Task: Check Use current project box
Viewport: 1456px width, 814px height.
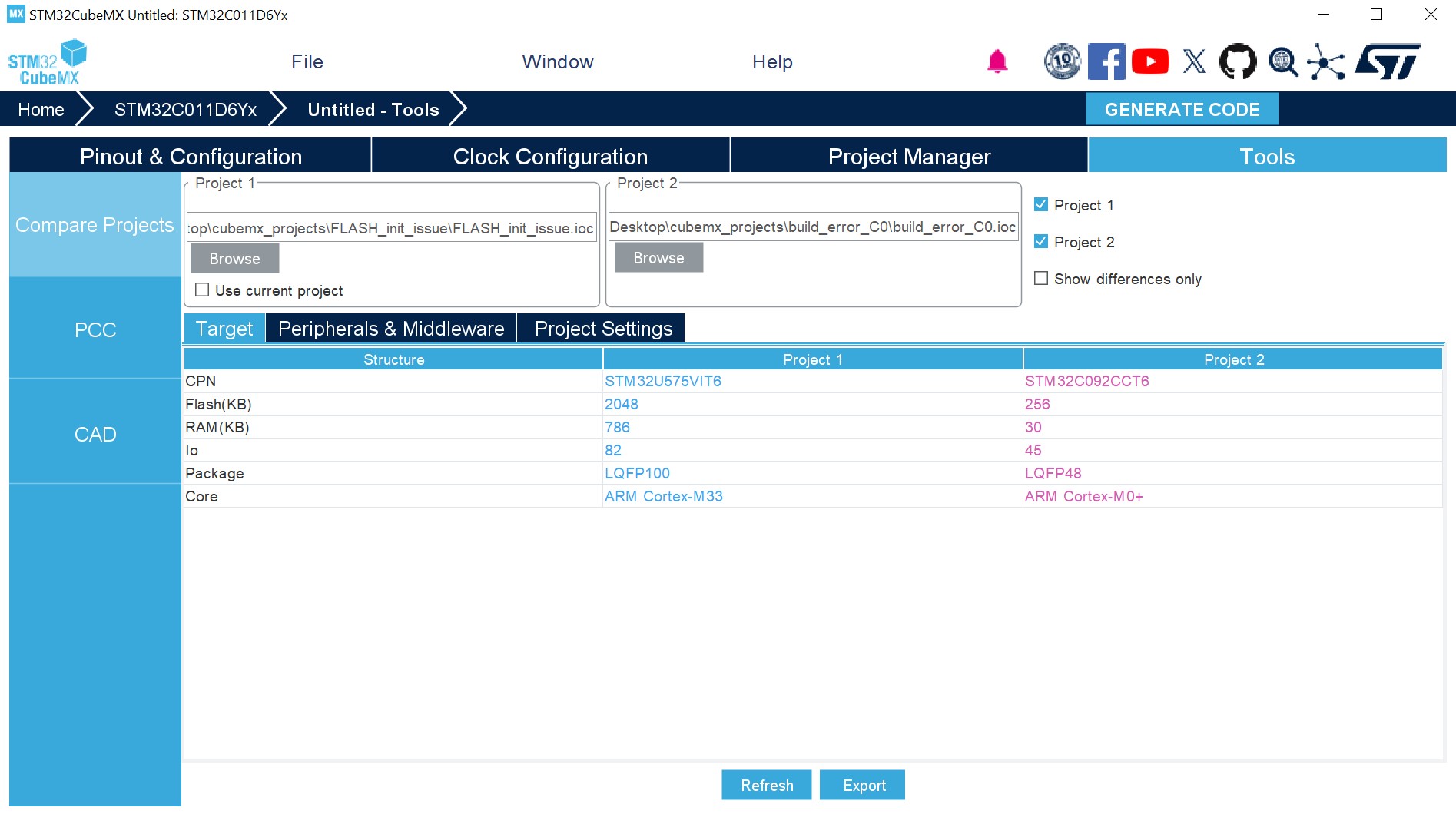Action: point(202,290)
